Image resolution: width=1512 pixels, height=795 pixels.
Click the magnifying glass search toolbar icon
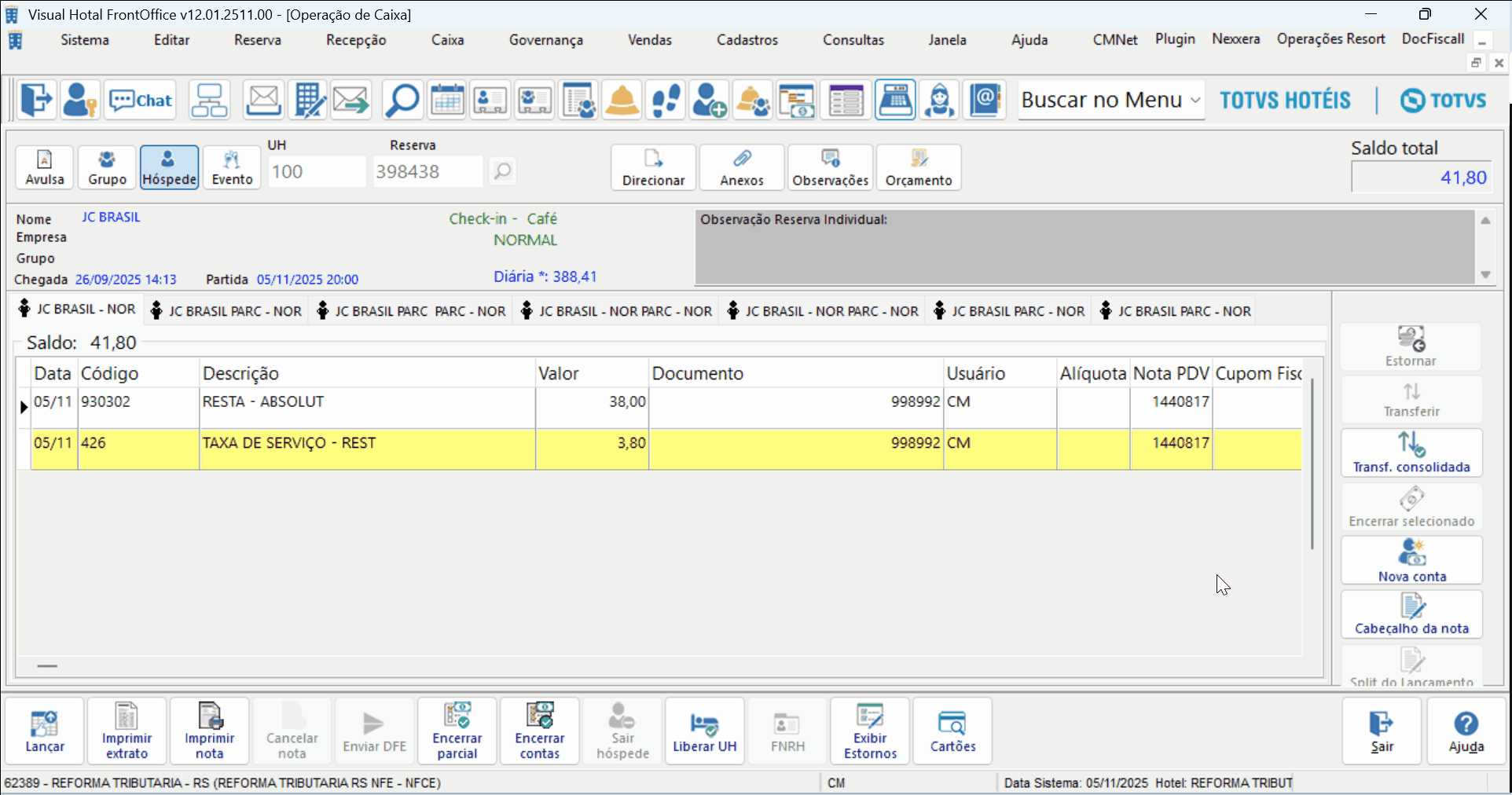[402, 101]
